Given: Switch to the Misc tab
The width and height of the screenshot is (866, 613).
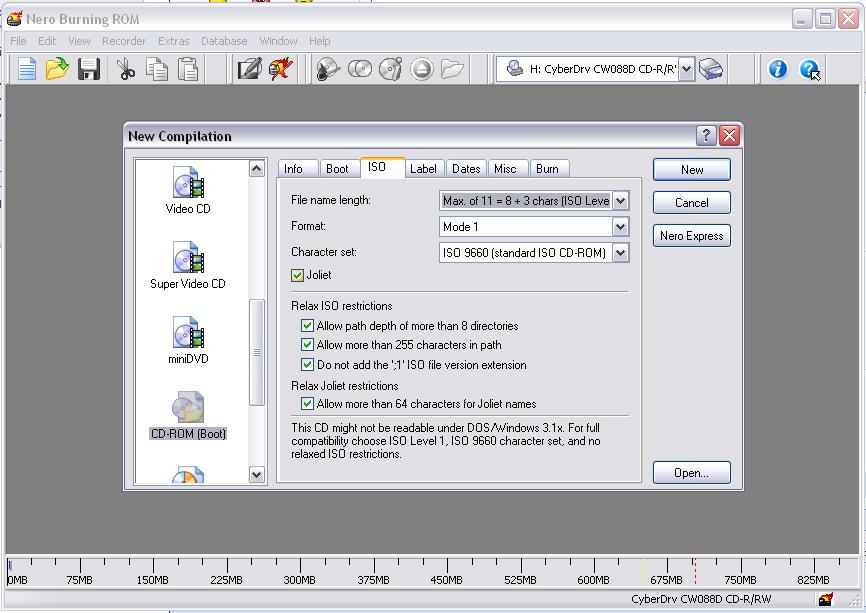Looking at the screenshot, I should [x=508, y=169].
